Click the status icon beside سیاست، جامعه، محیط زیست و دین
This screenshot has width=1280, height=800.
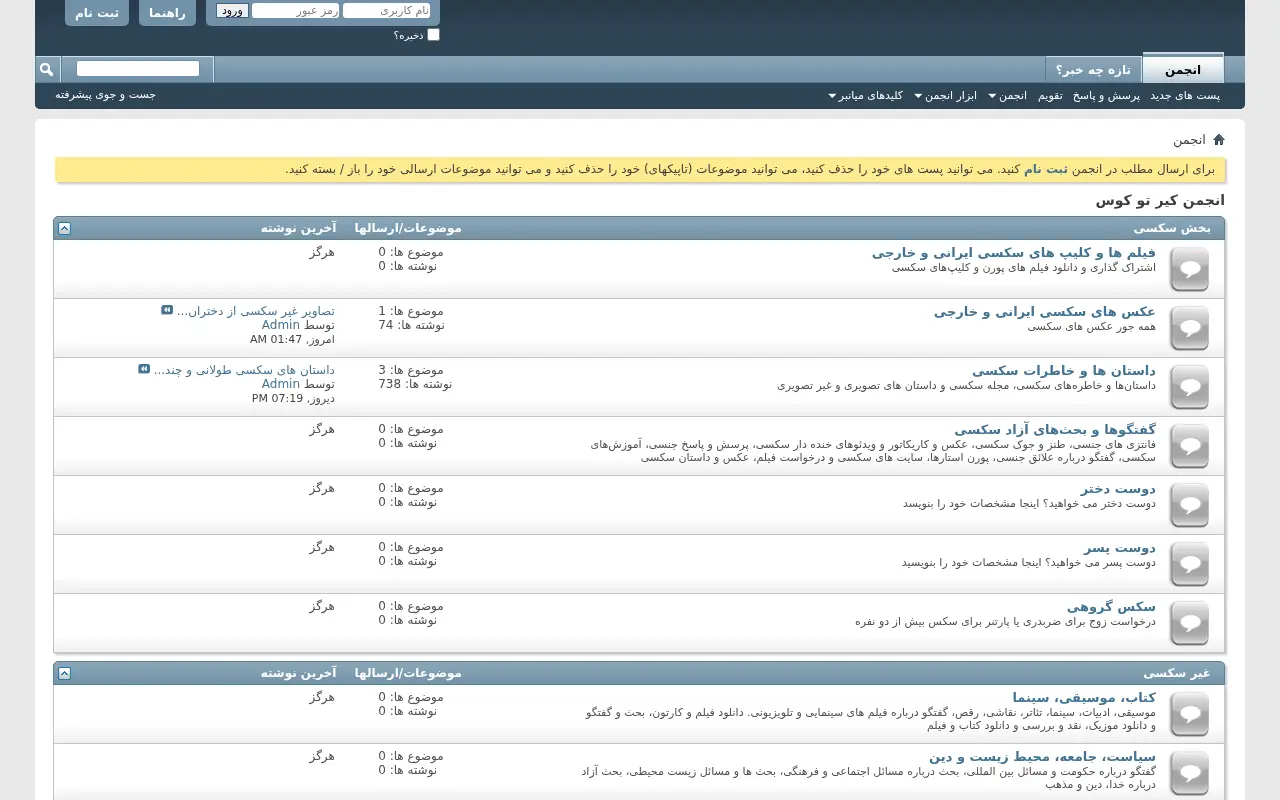(1190, 774)
